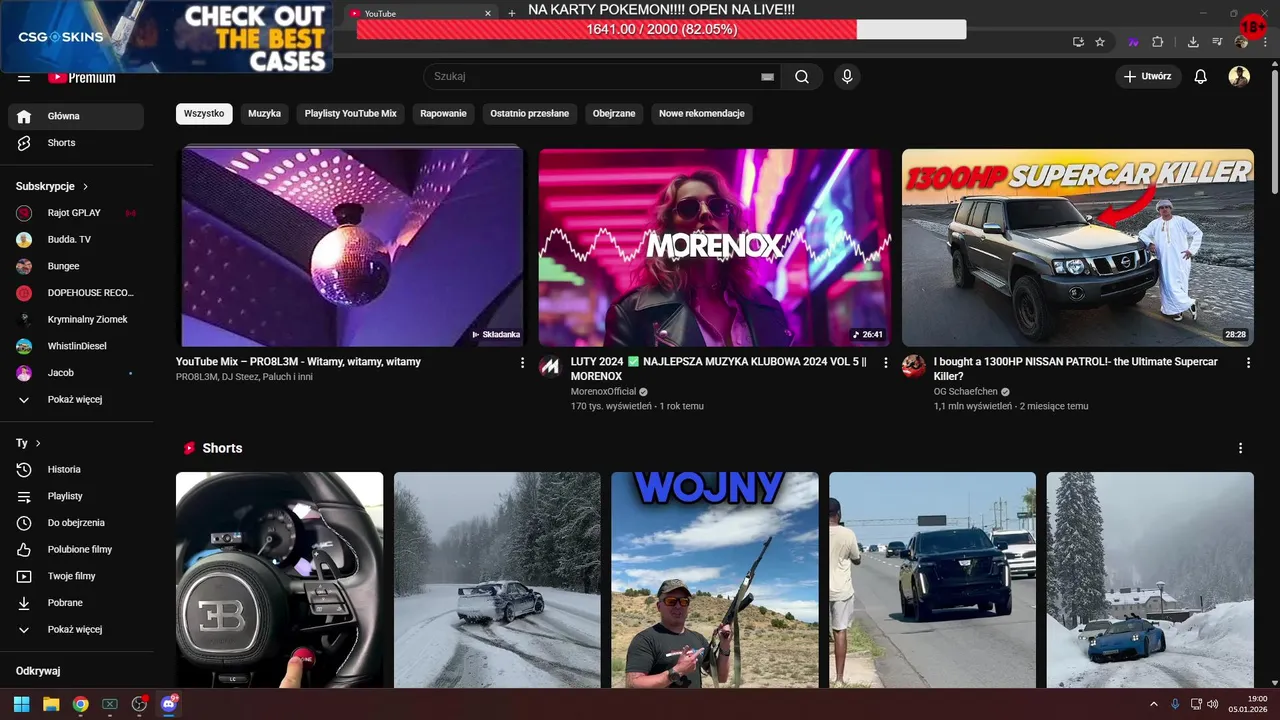
Task: Open the PRO8L3M YouTube Mix thumbnail
Action: (352, 247)
